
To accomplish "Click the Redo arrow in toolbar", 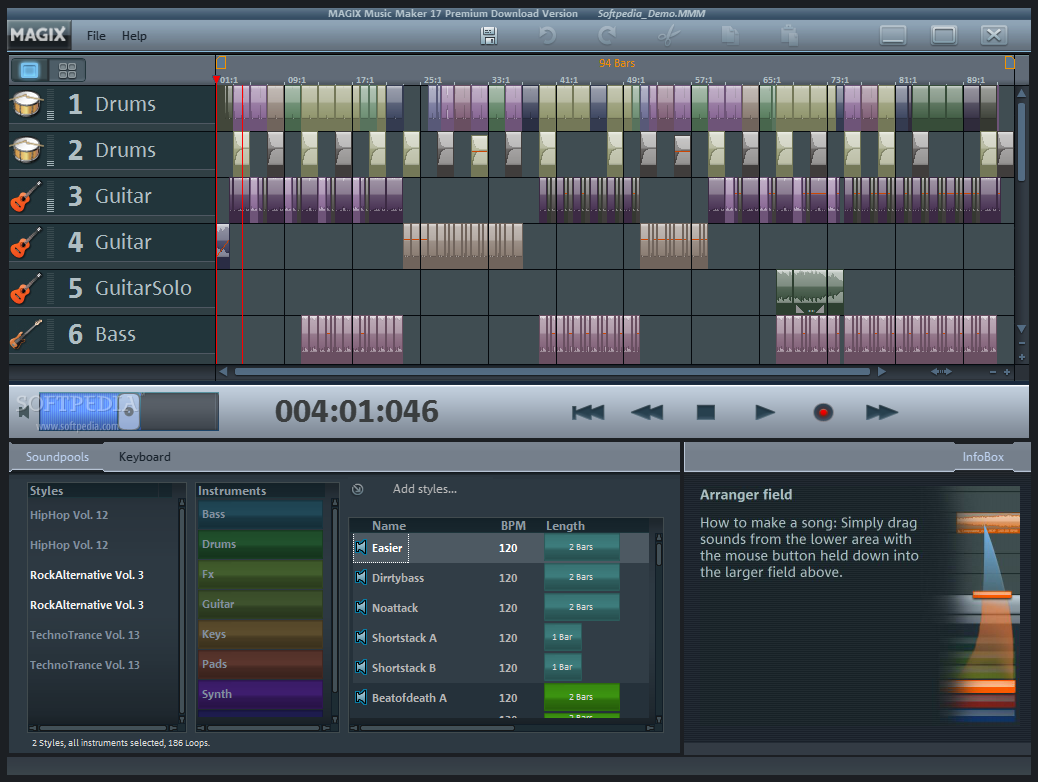I will 606,35.
